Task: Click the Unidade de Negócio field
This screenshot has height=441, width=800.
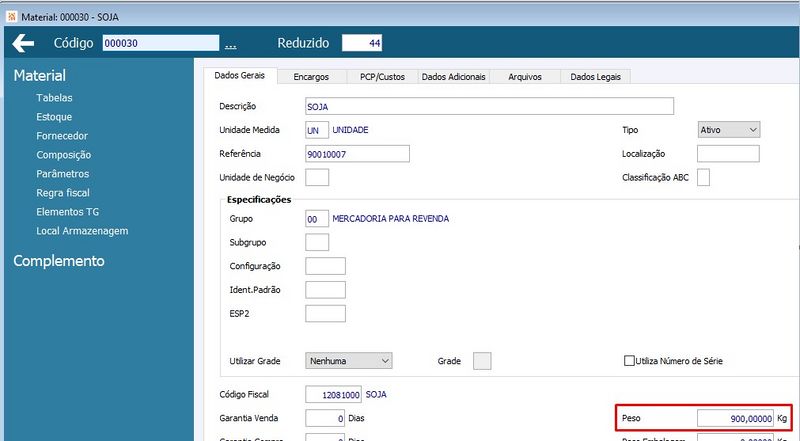Action: pyautogui.click(x=317, y=178)
